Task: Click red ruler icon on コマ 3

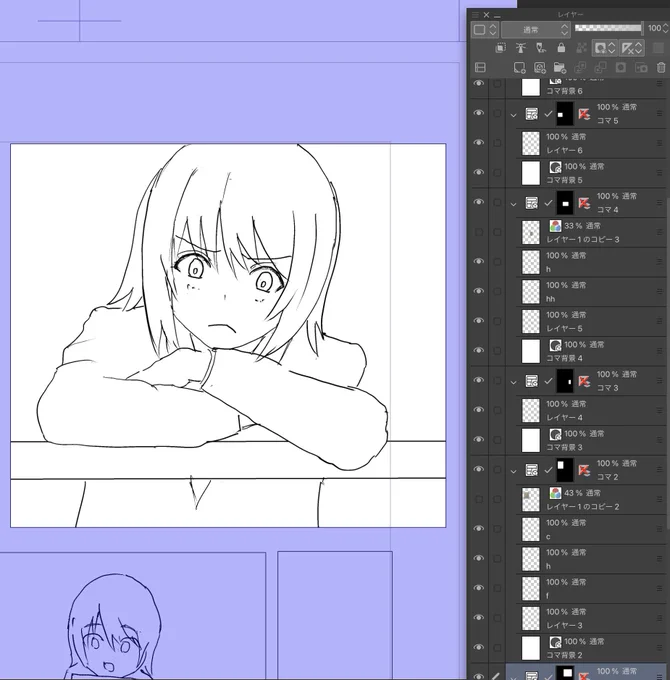Action: (584, 381)
